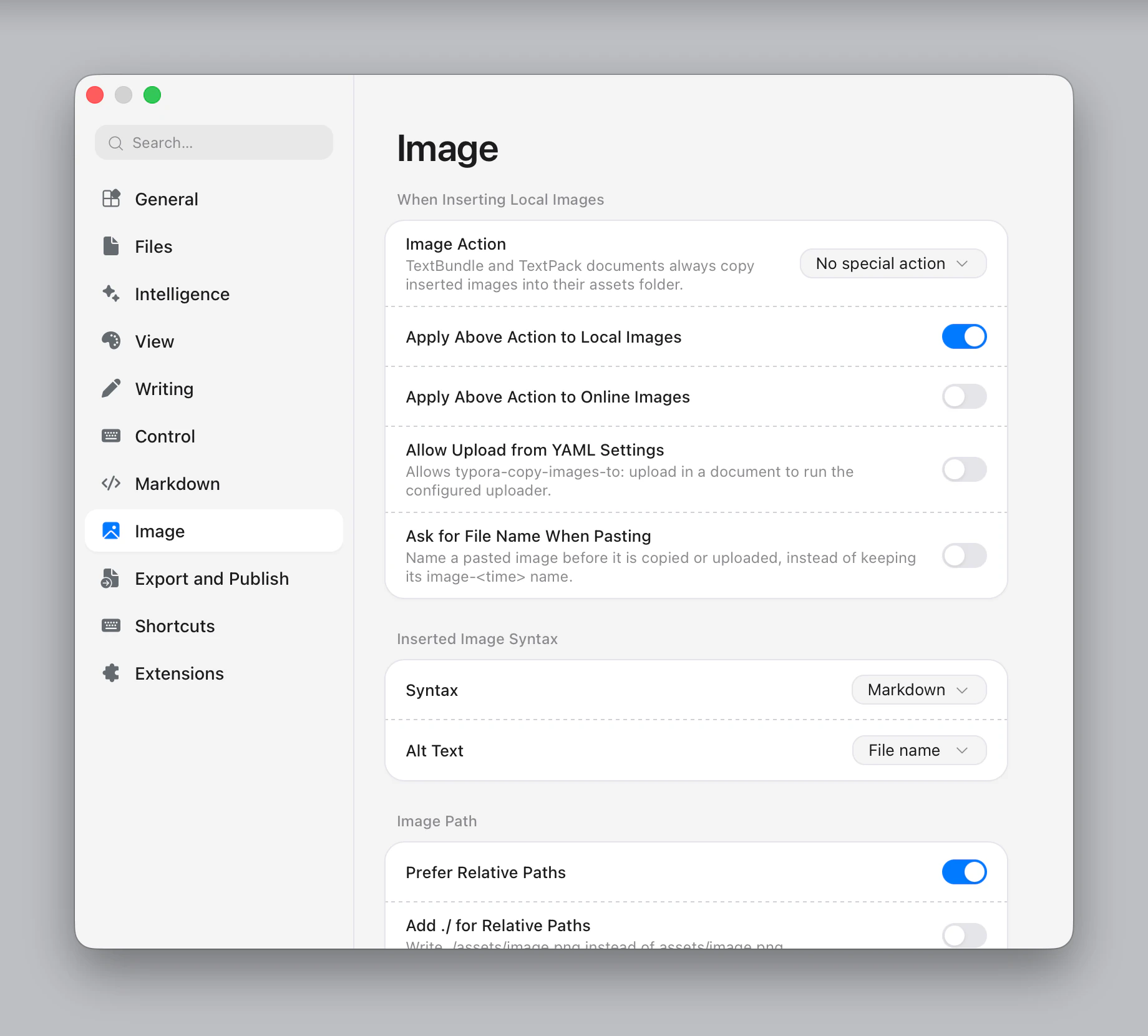Viewport: 1148px width, 1036px height.
Task: Click the When Inserting Local Images header
Action: click(x=500, y=200)
